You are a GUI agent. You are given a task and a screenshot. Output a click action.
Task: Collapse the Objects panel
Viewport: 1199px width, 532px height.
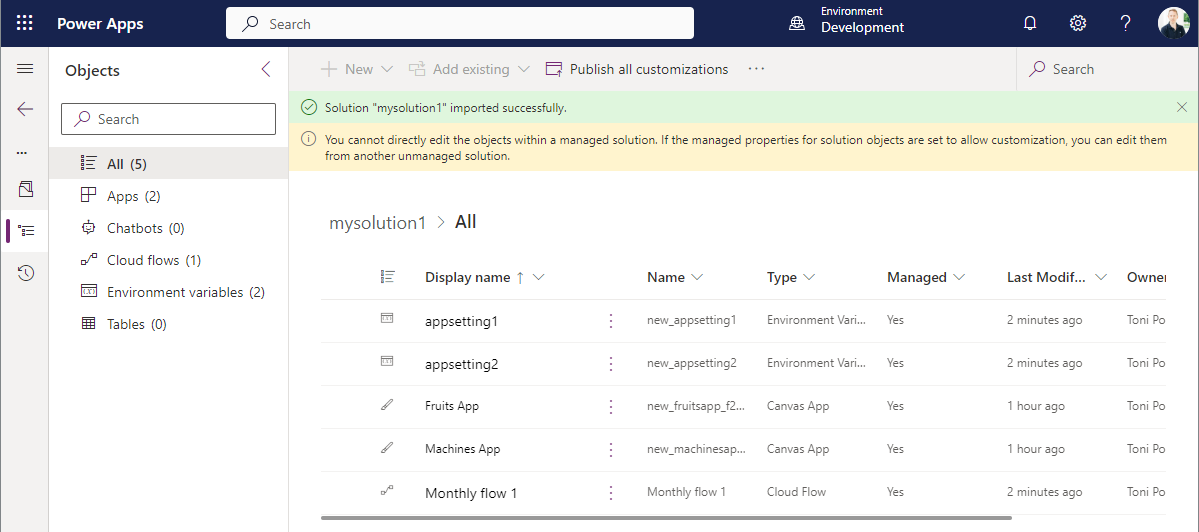[x=266, y=70]
